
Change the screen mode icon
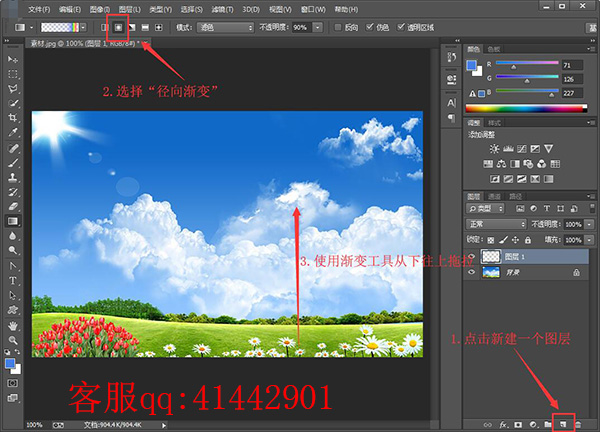(x=13, y=398)
